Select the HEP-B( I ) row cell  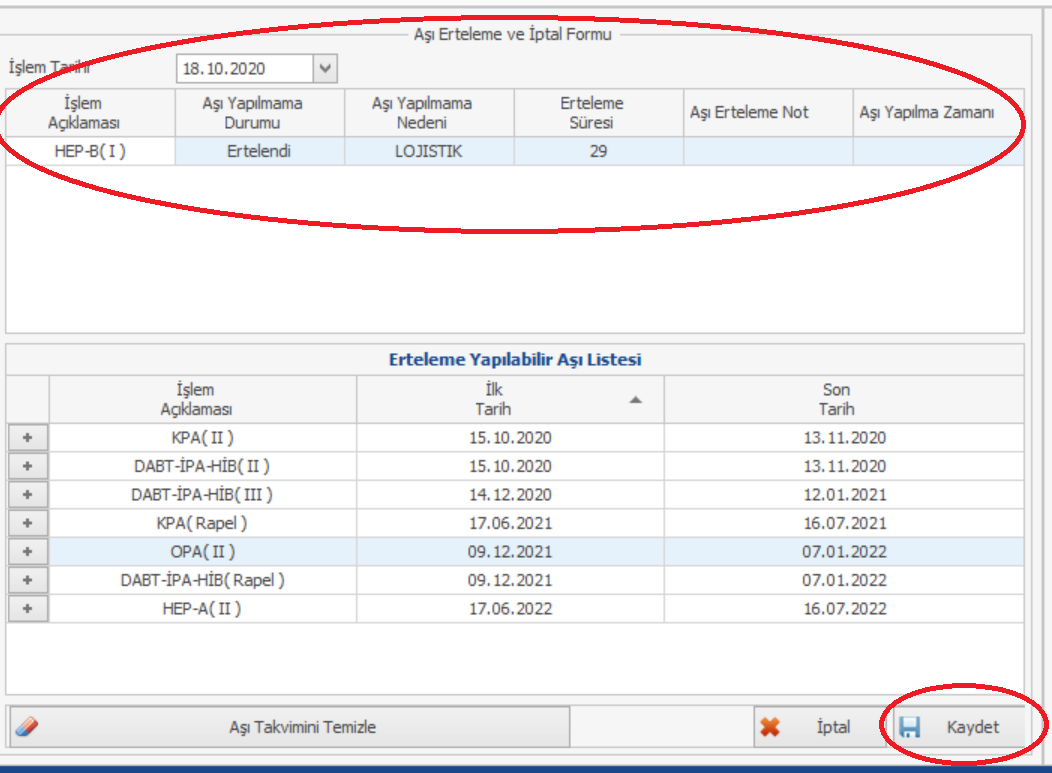(91, 152)
